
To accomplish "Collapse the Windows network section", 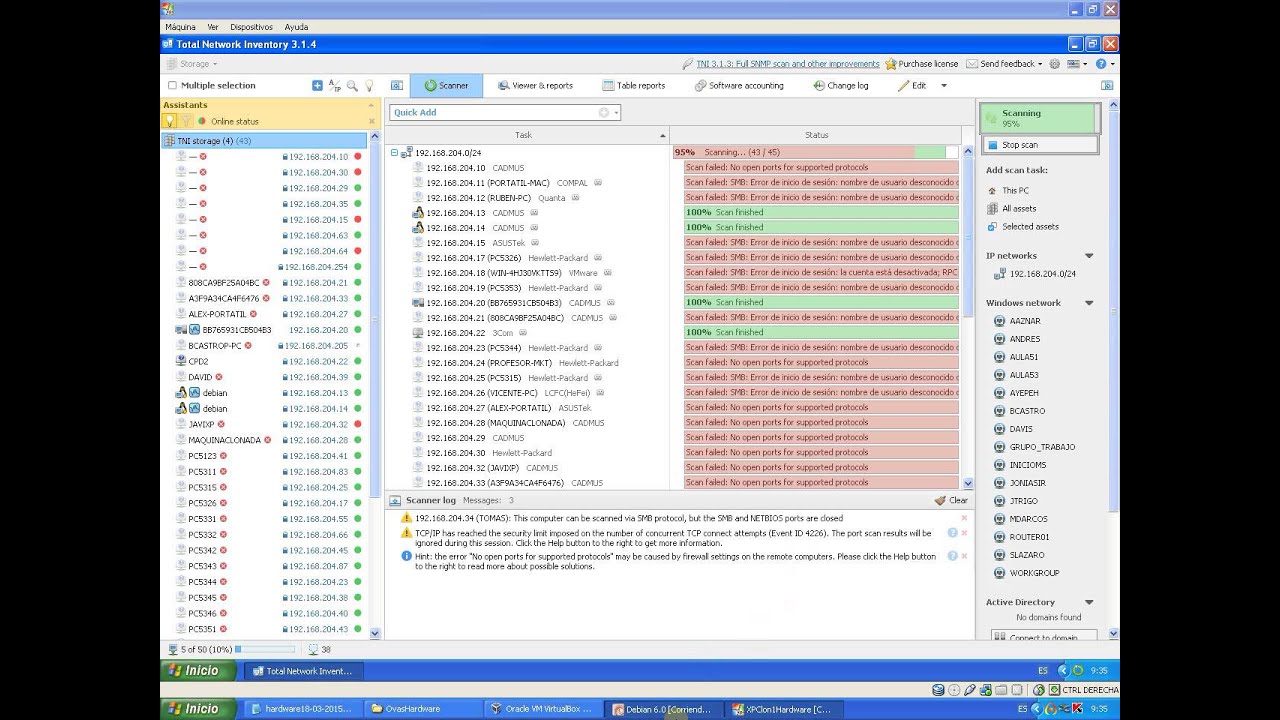I will [x=1089, y=303].
